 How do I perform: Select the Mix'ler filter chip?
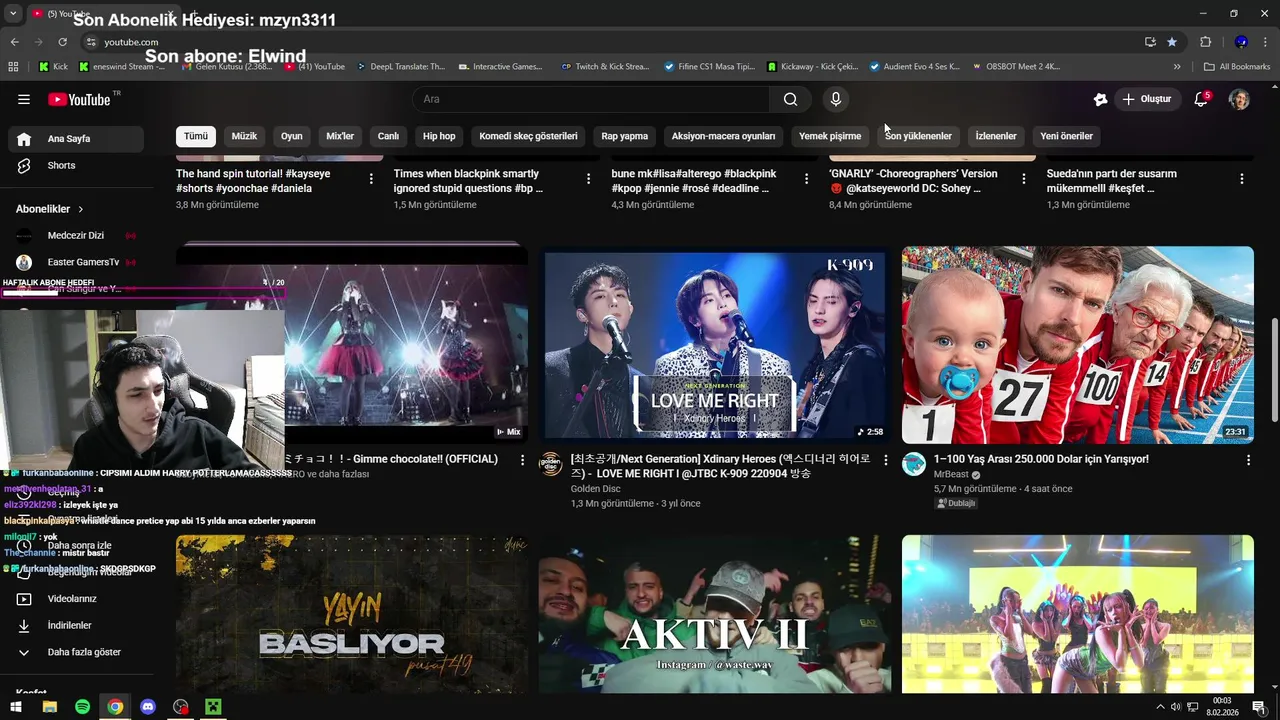click(x=340, y=136)
